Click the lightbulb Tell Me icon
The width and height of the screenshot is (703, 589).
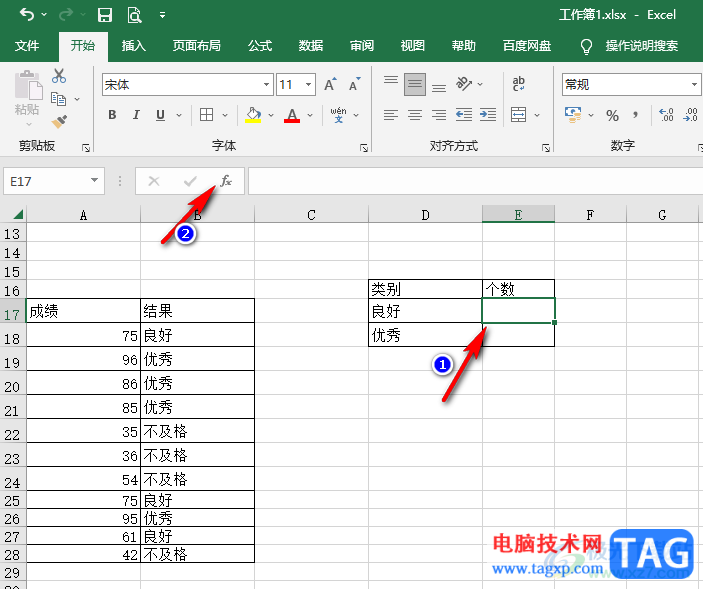[586, 46]
